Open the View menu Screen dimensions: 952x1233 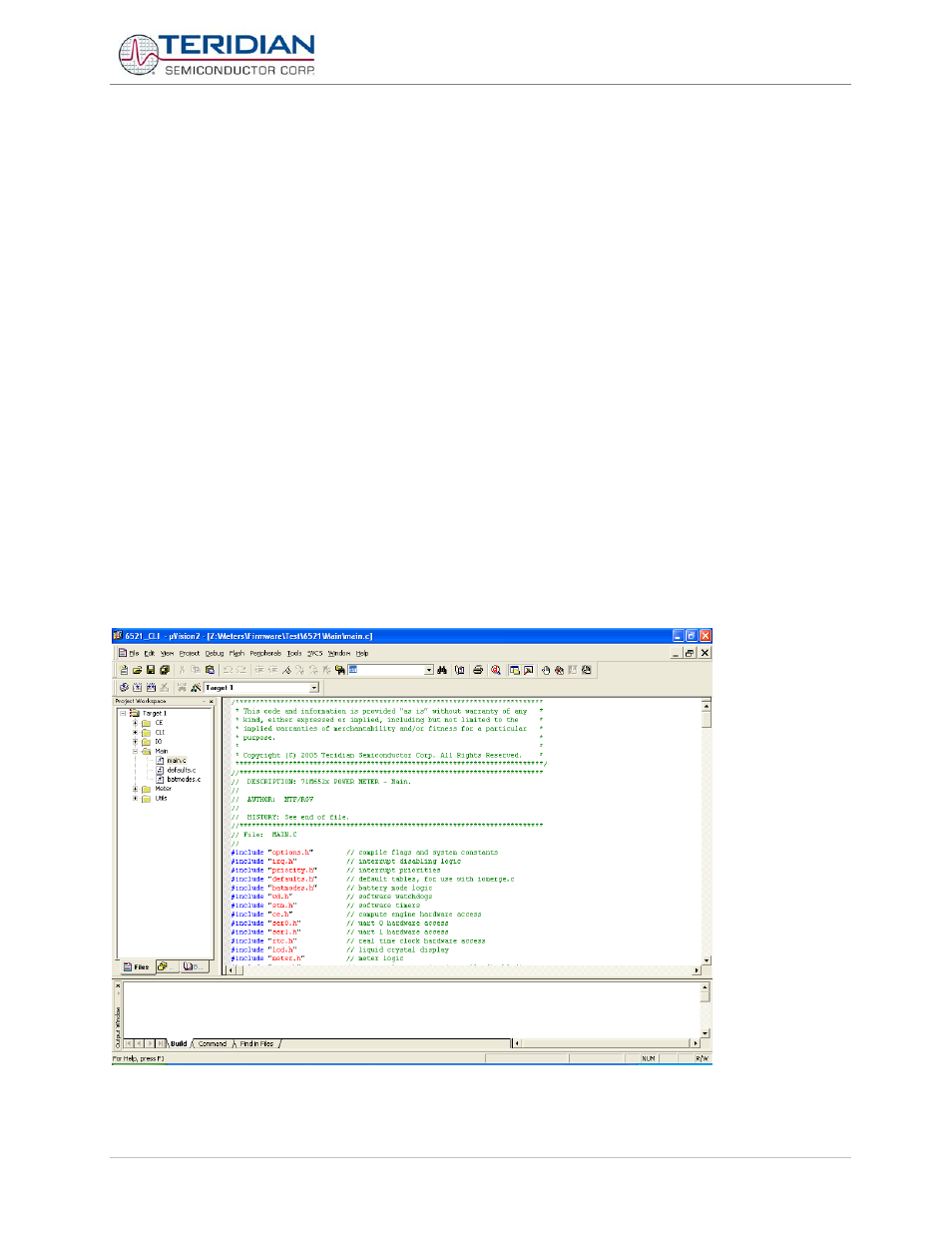tap(168, 653)
